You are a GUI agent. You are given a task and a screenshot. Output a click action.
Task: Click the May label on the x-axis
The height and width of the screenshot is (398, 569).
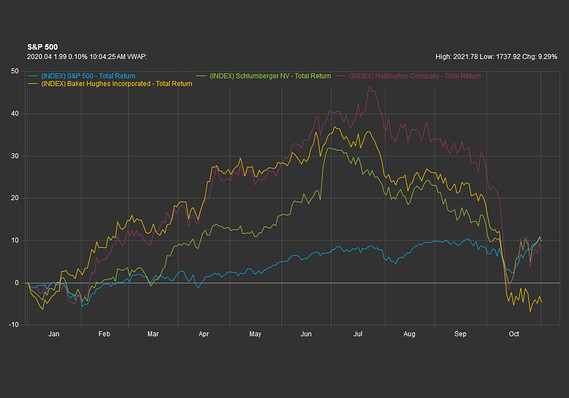click(255, 334)
